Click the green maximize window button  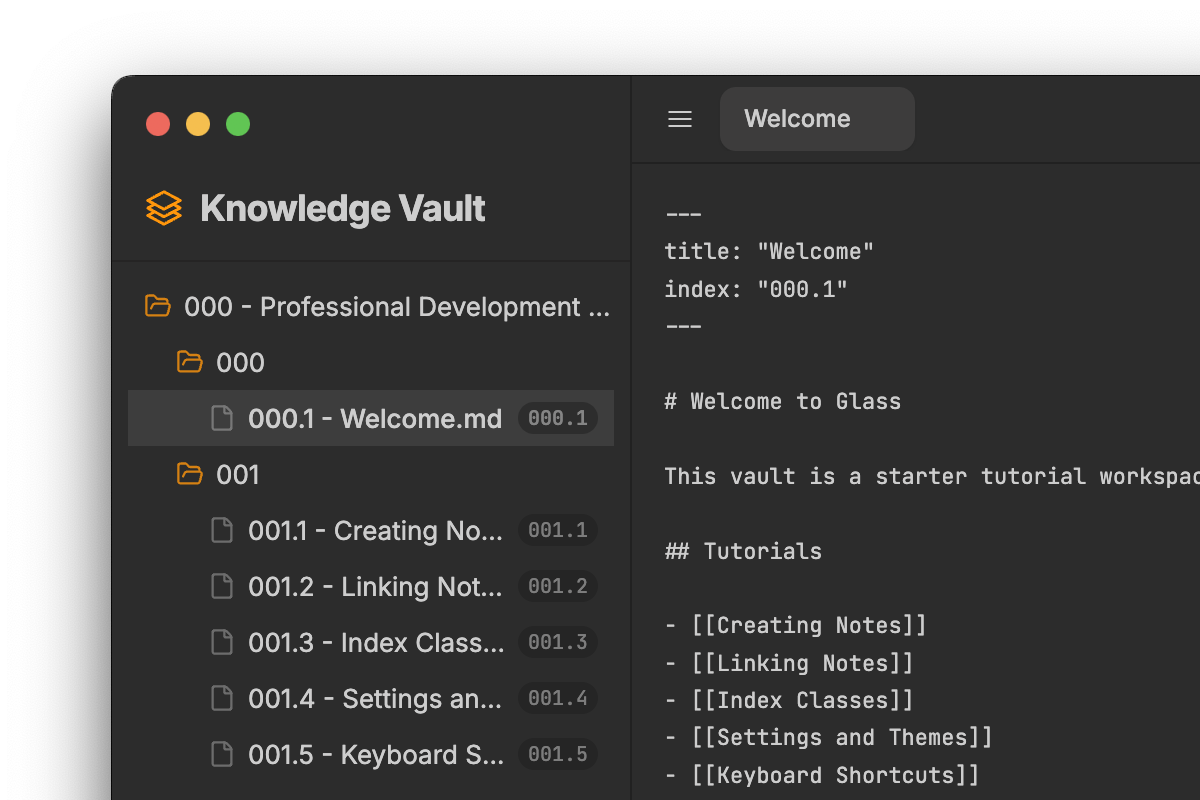tap(238, 124)
